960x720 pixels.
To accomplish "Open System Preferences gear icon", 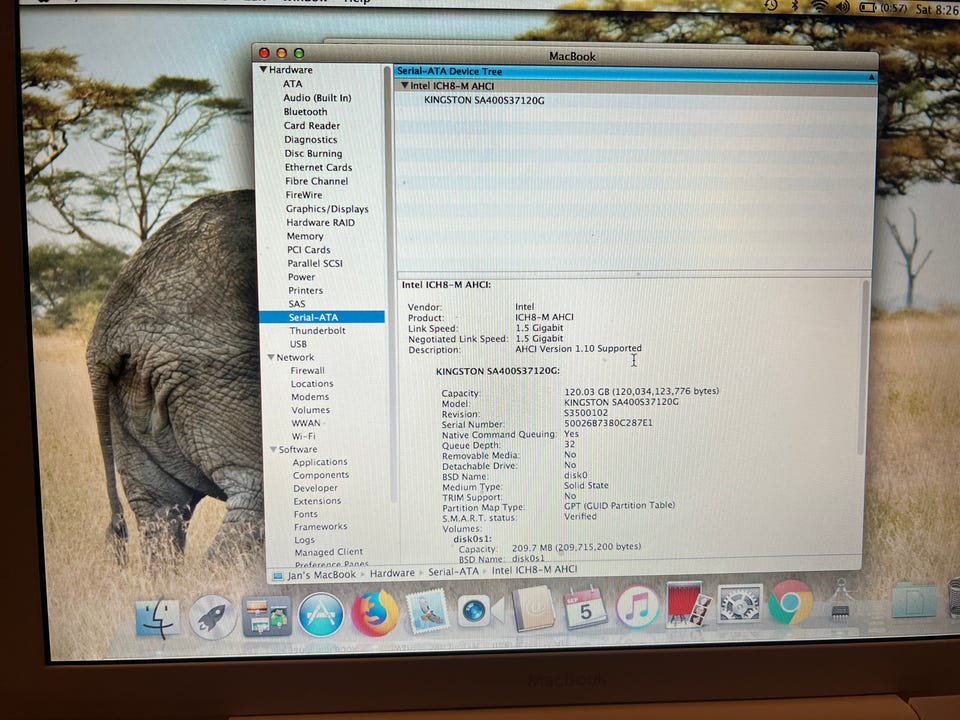I will click(x=740, y=604).
